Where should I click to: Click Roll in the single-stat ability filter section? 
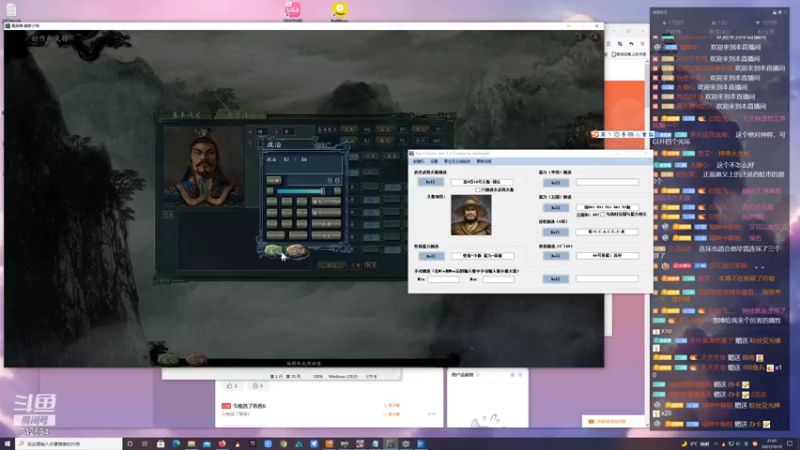coord(556,183)
